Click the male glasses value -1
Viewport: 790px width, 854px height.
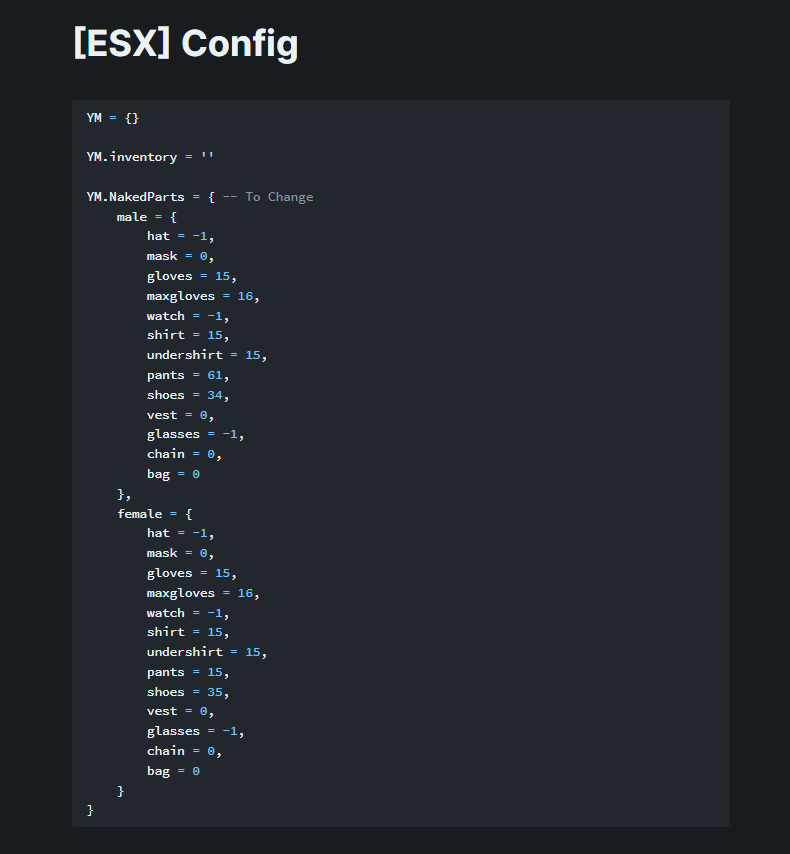coord(230,434)
